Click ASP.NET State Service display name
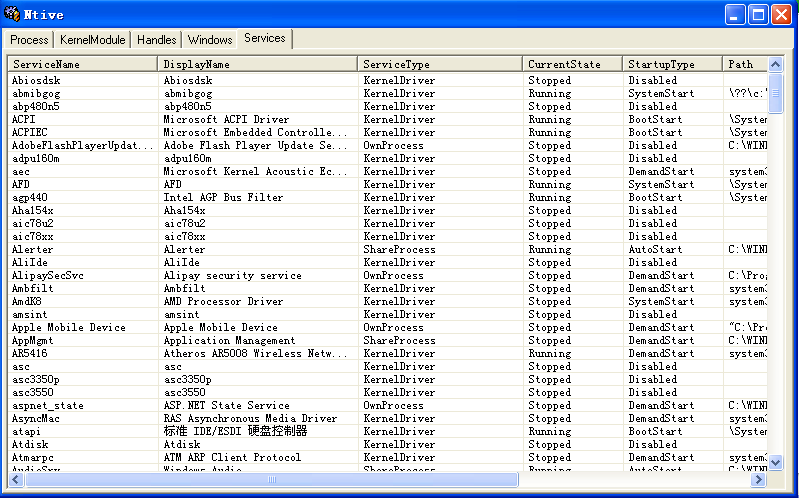The image size is (799, 498). click(226, 405)
